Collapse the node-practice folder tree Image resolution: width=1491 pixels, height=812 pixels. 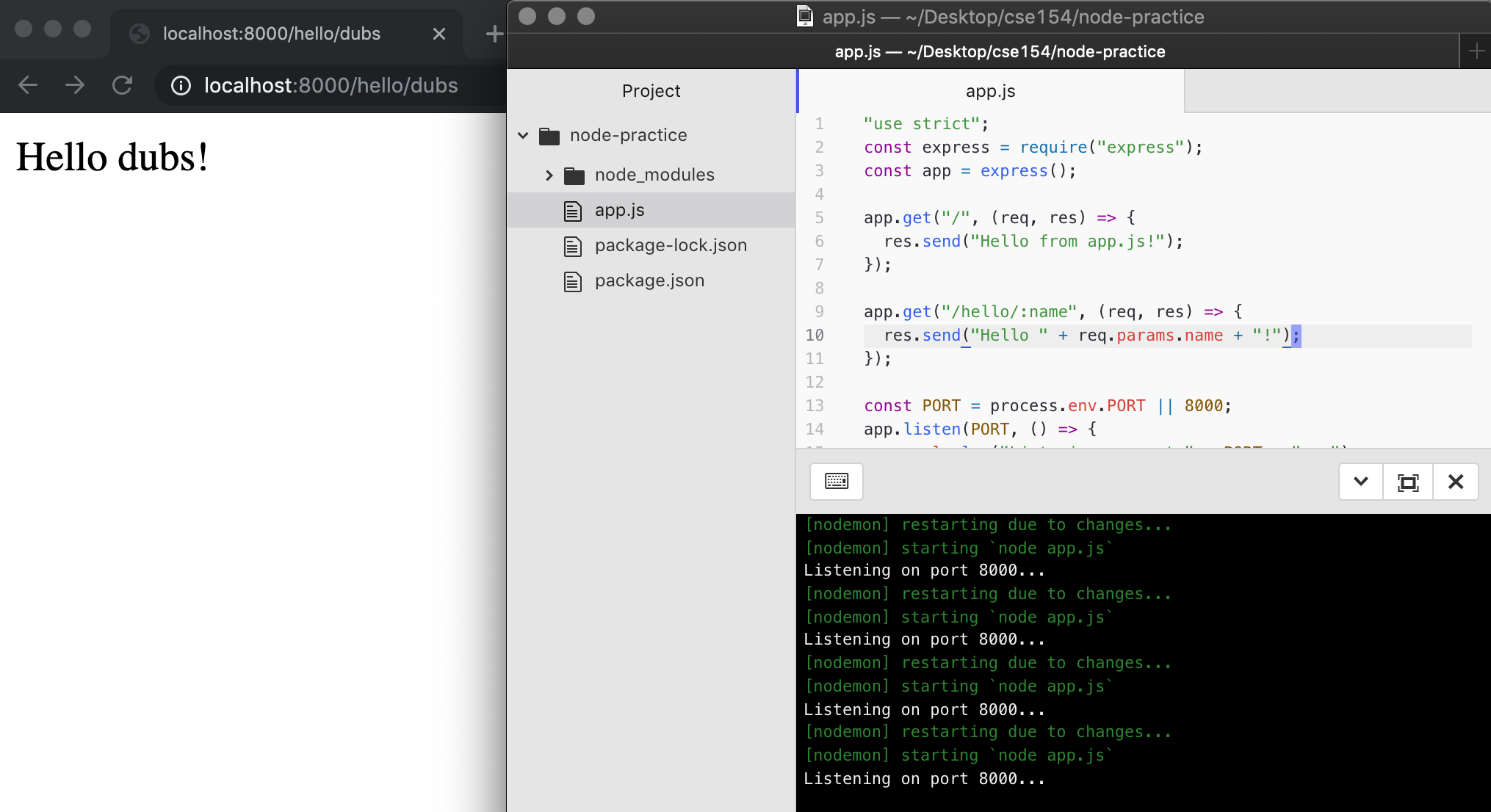(x=523, y=135)
